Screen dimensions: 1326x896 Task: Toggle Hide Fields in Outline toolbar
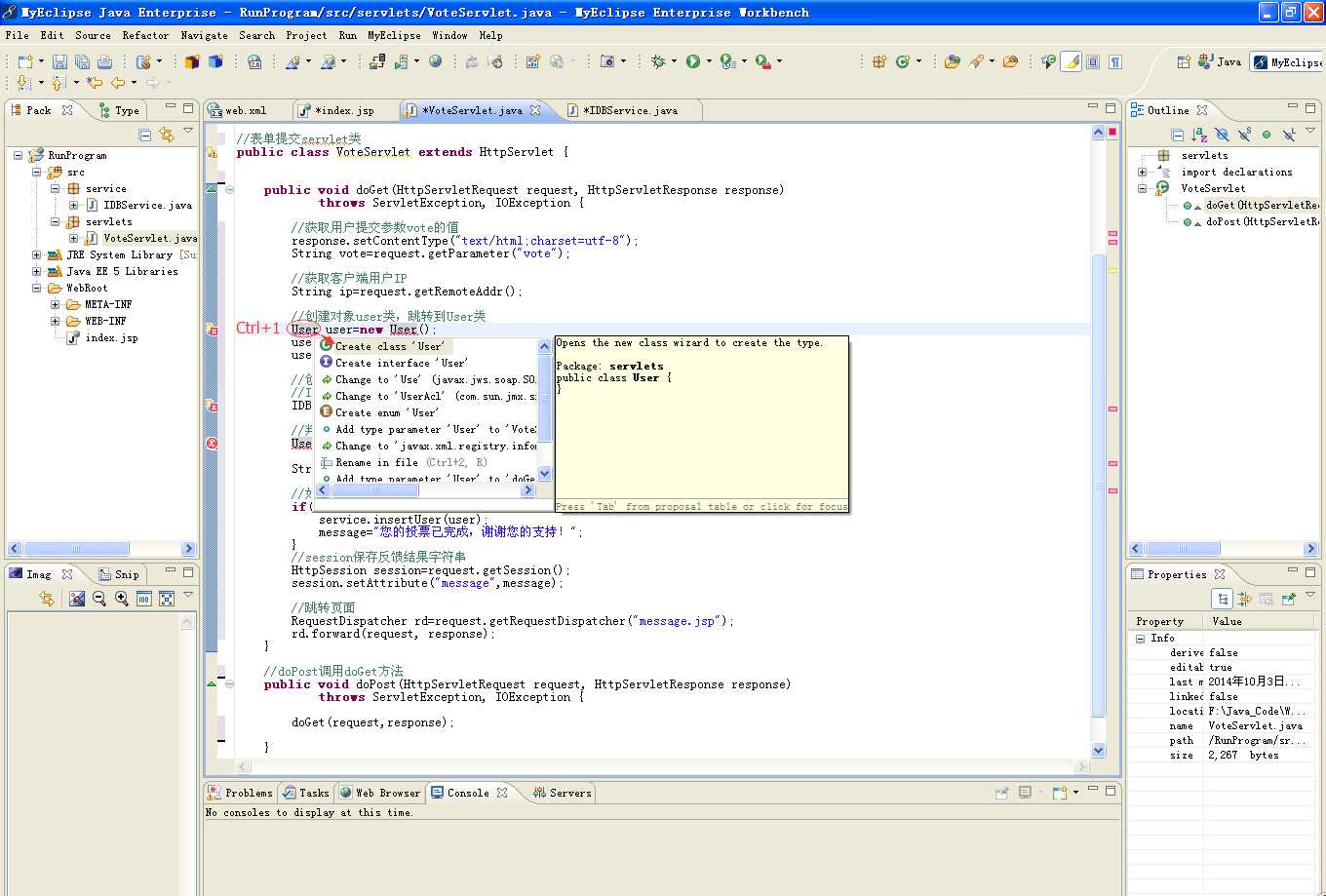click(x=1222, y=135)
